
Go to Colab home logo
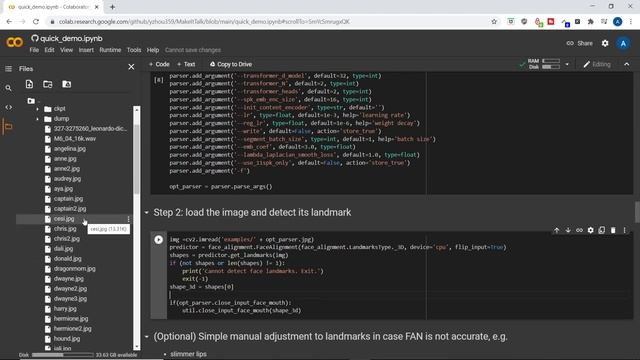(14, 42)
